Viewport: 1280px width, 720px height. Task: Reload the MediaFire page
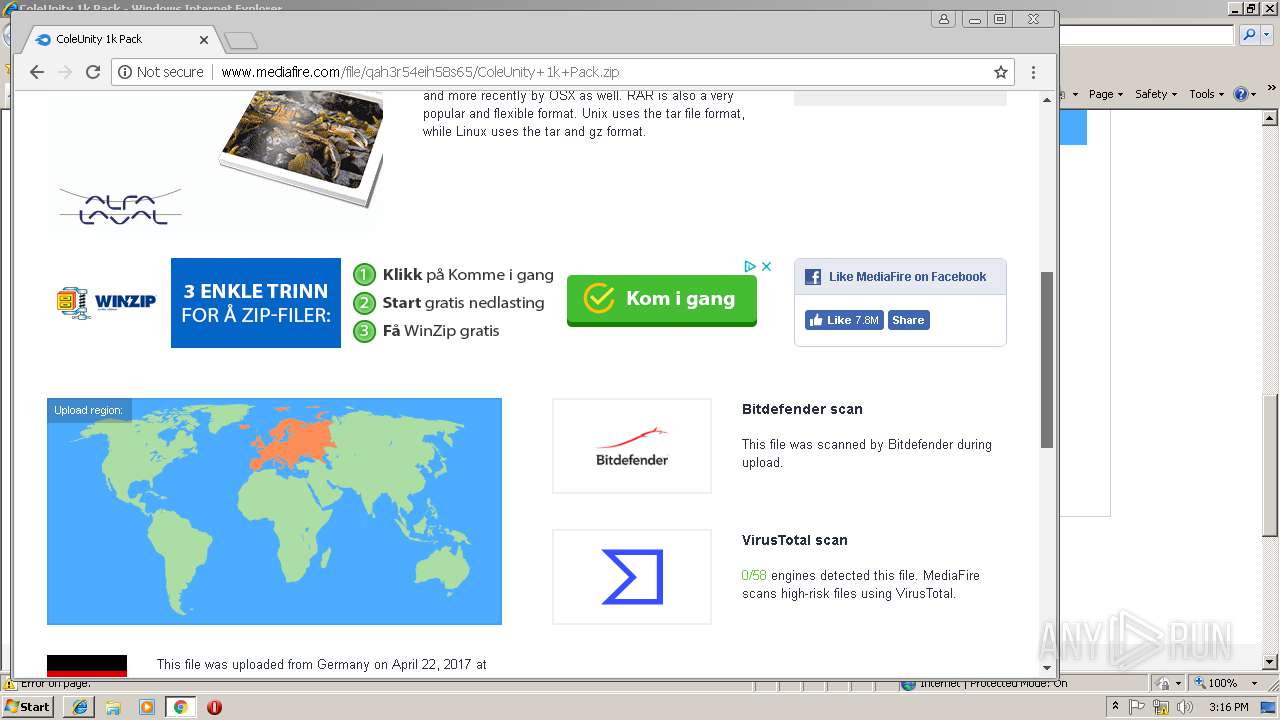click(x=93, y=72)
